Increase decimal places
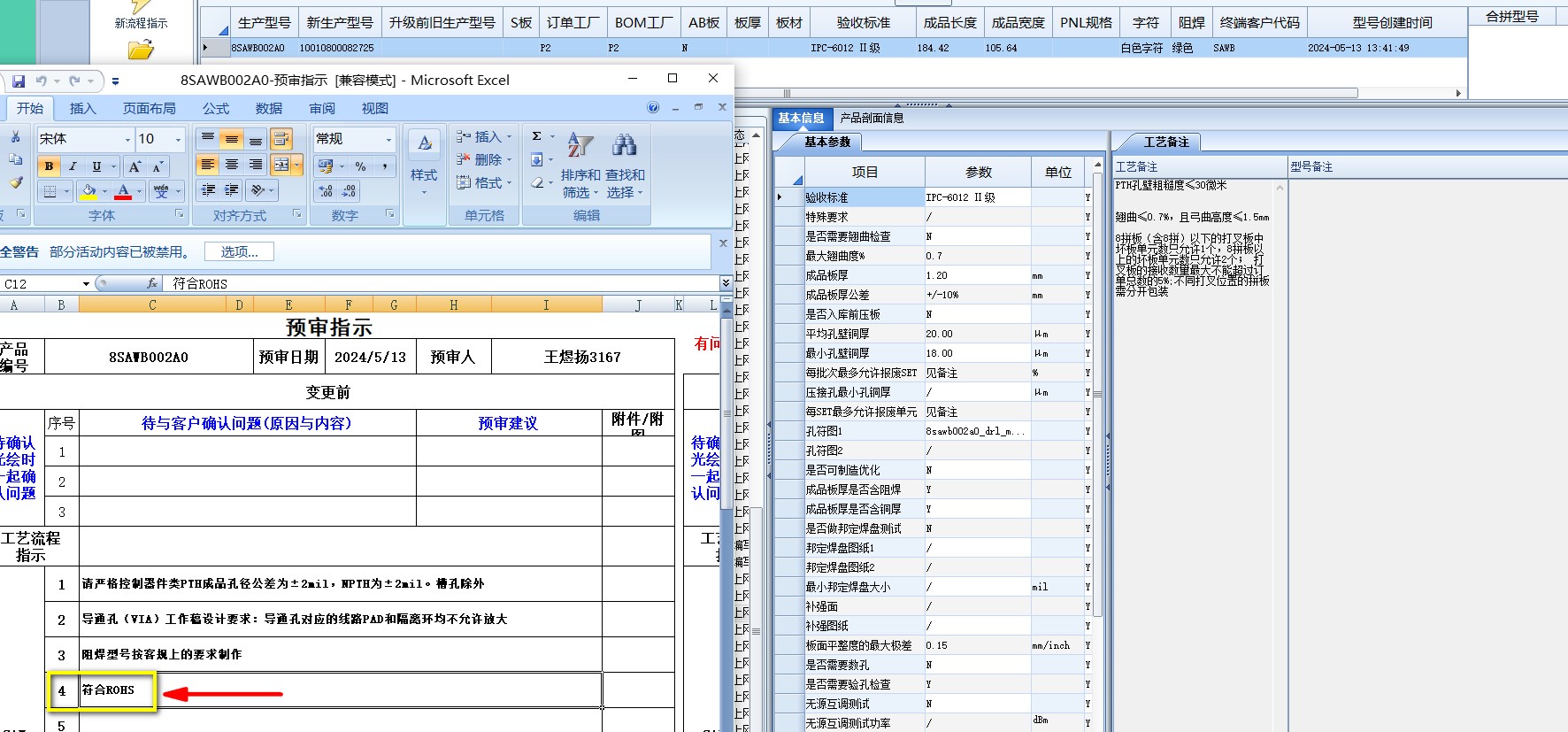The width and height of the screenshot is (1568, 732). tap(326, 190)
